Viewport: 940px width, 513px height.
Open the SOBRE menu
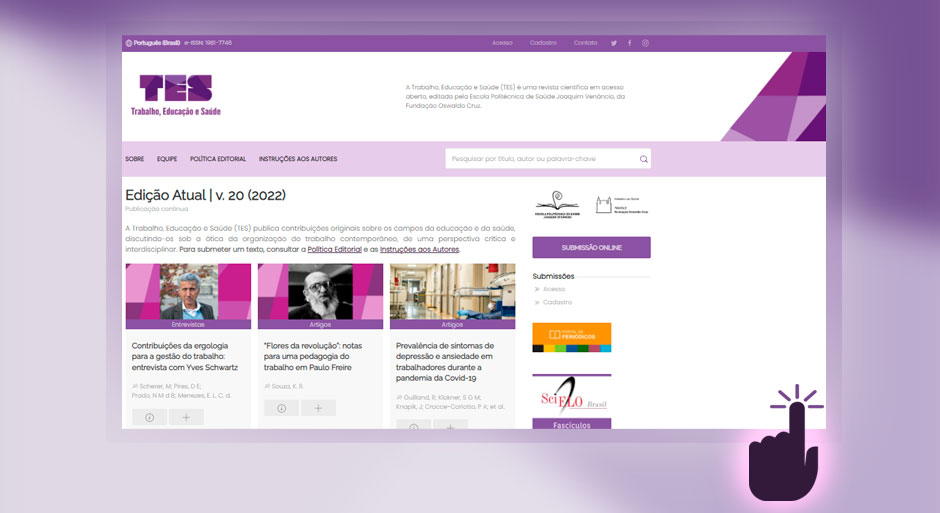click(x=135, y=159)
